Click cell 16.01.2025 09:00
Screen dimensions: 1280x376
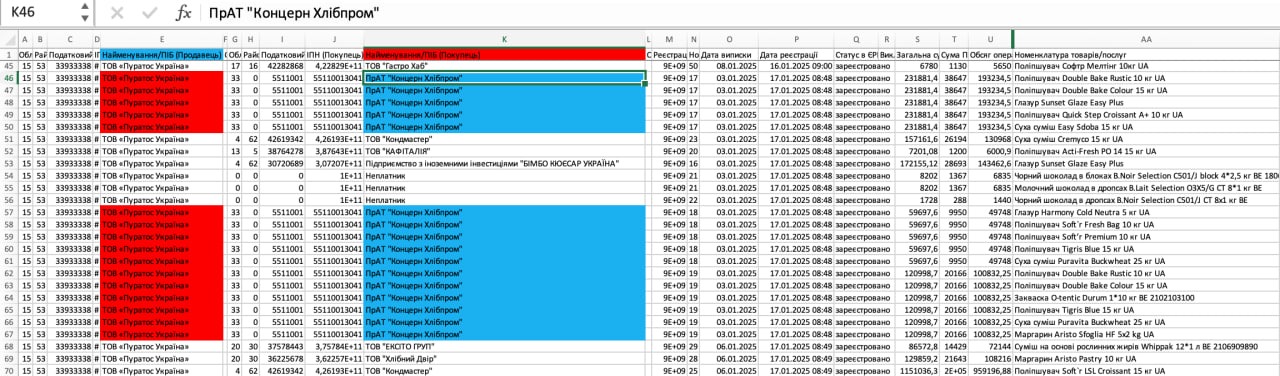796,66
